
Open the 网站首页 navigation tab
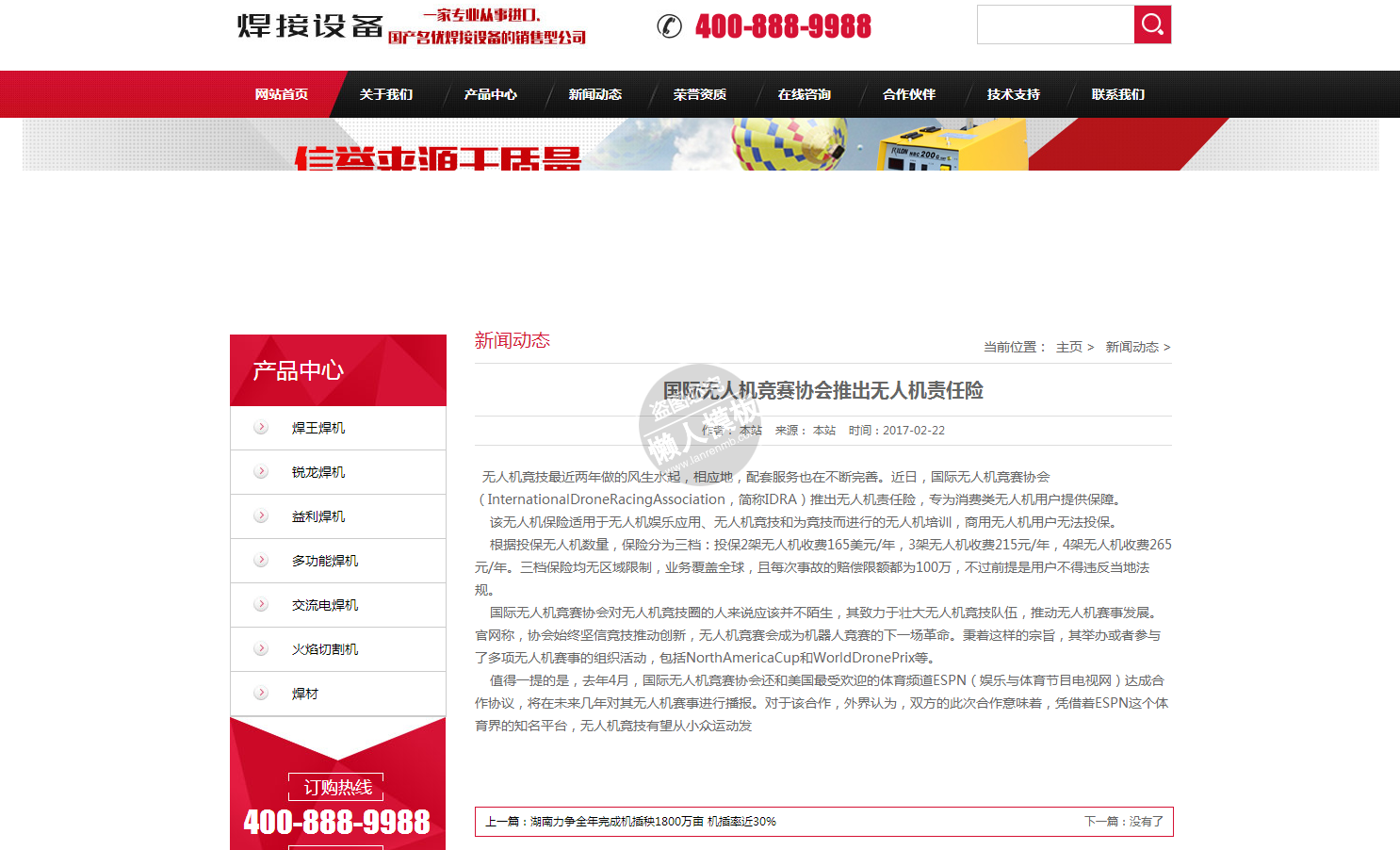click(x=282, y=94)
